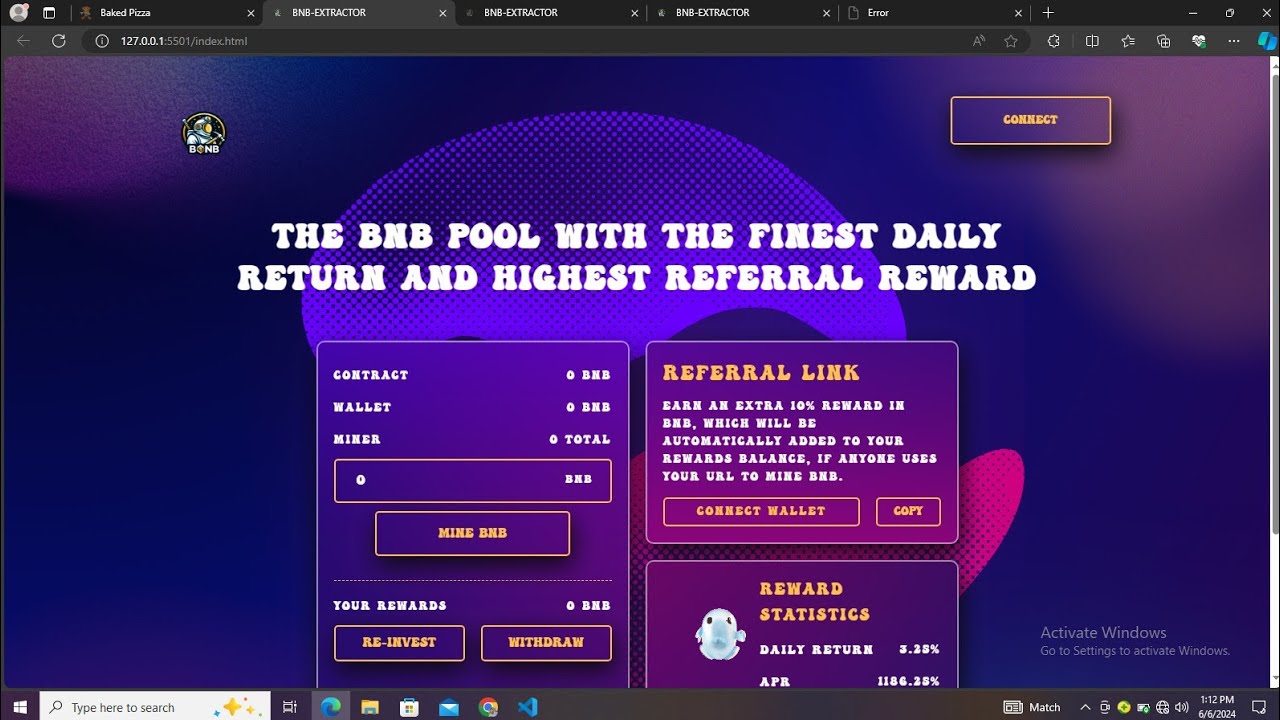1280x720 pixels.
Task: Click the Withdraw button
Action: [x=546, y=643]
